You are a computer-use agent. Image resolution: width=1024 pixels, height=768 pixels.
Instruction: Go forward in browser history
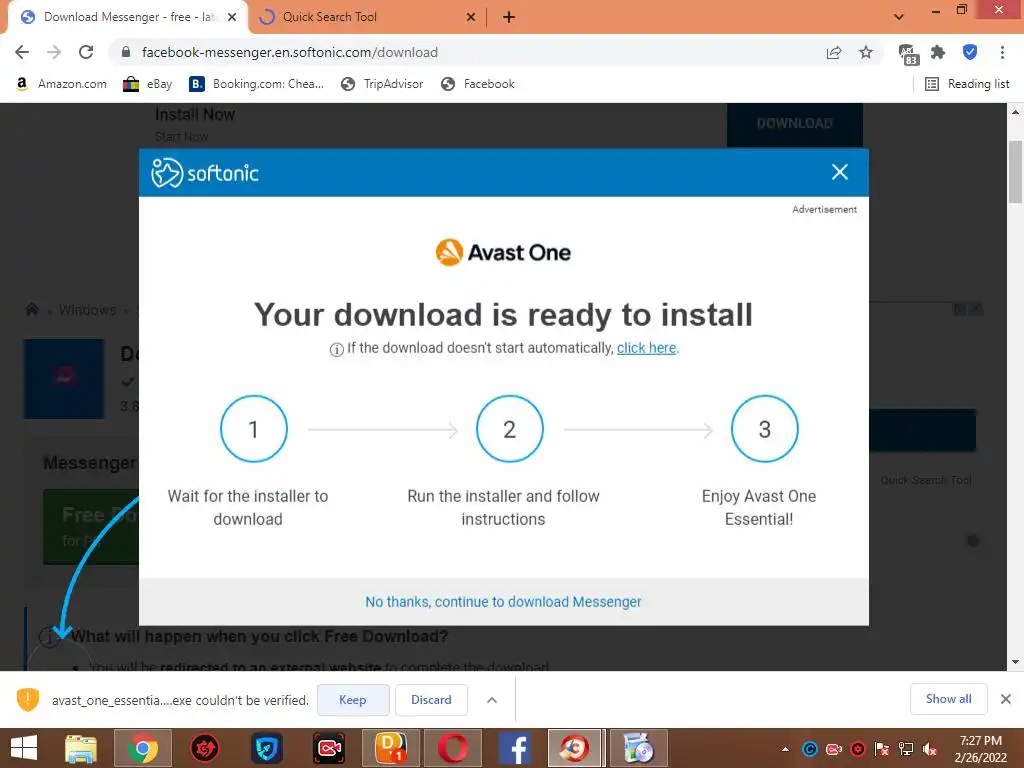pyautogui.click(x=54, y=52)
